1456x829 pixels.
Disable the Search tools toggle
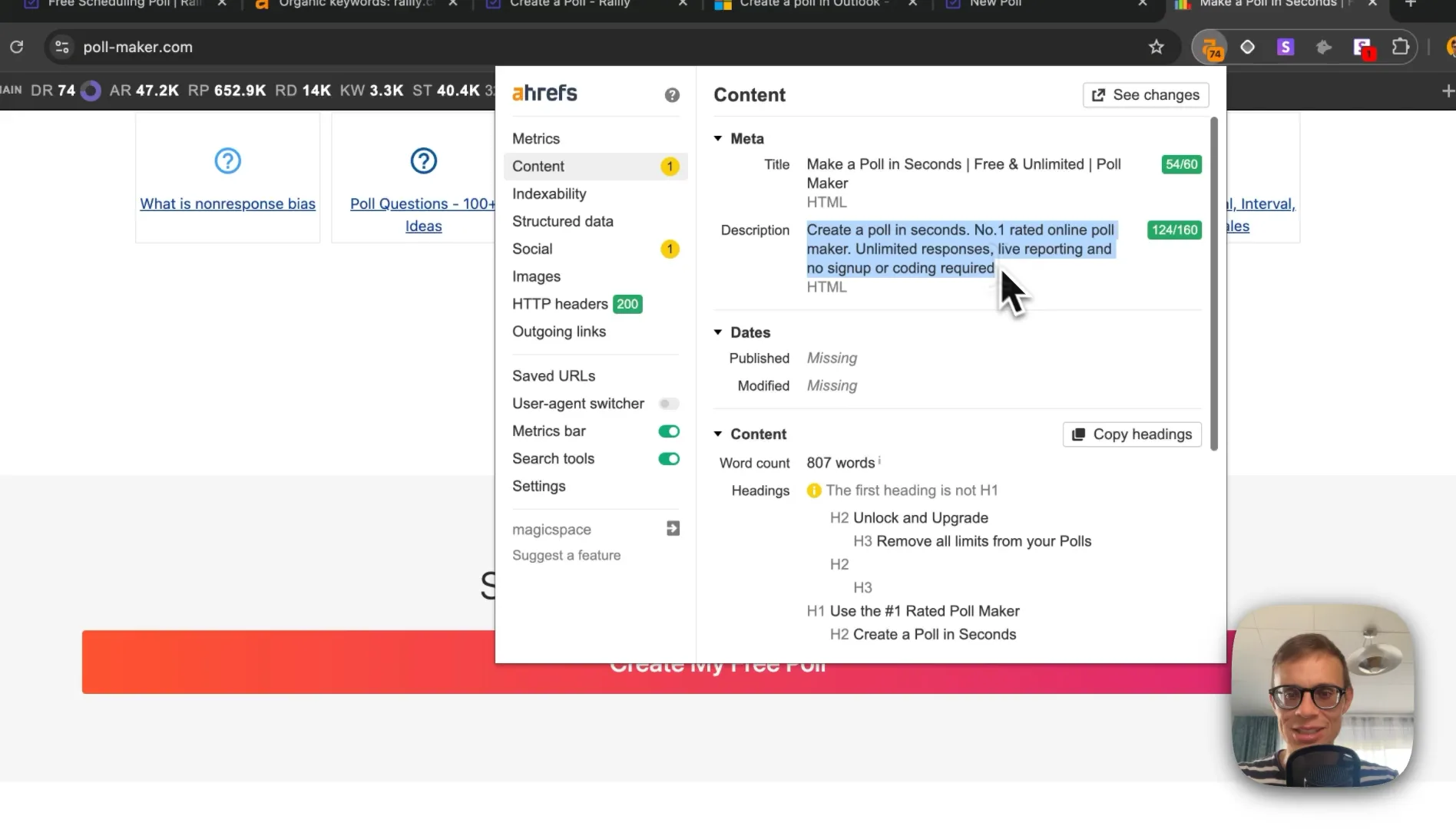[669, 459]
